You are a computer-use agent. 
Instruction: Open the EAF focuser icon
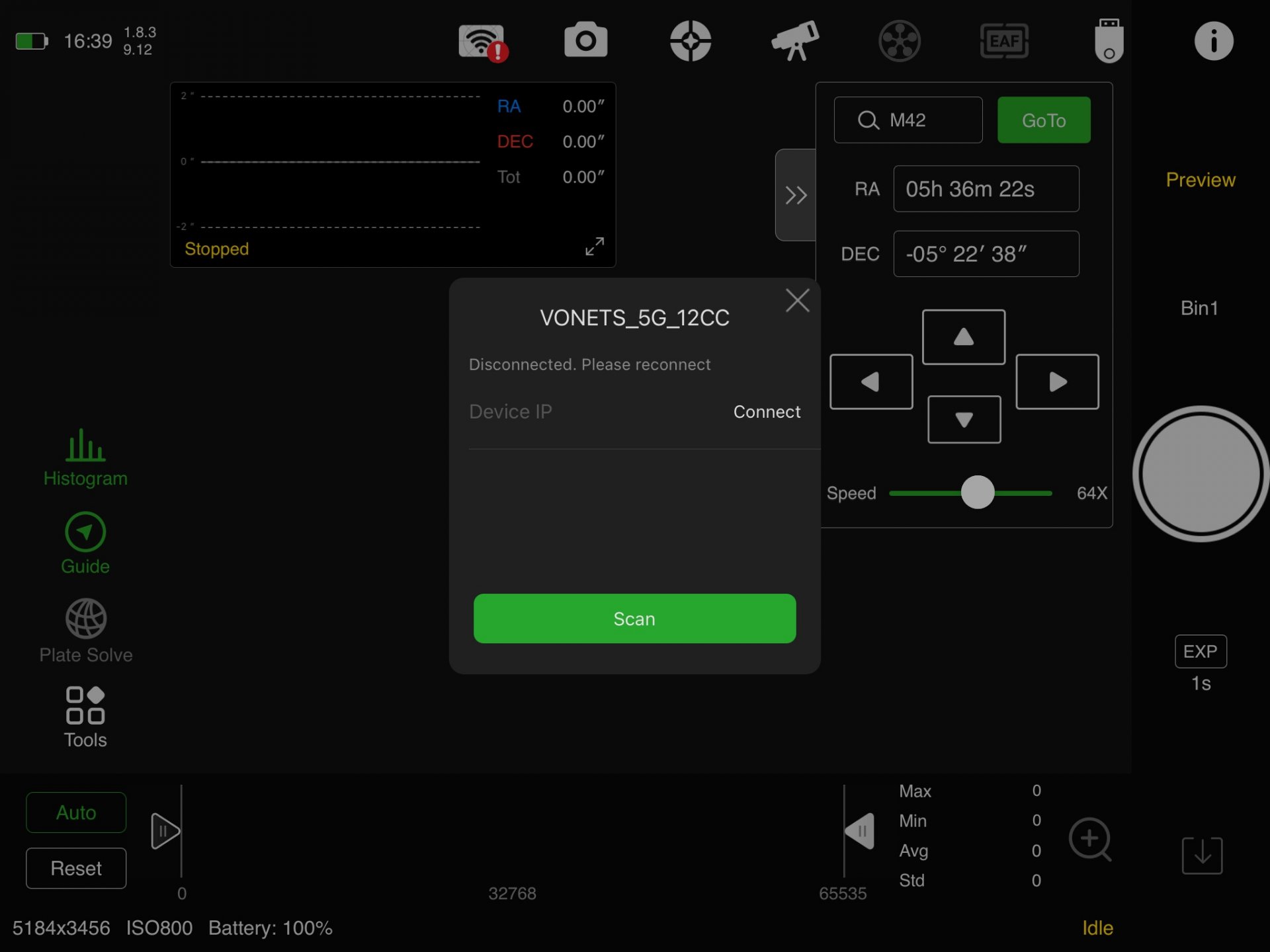(1004, 41)
